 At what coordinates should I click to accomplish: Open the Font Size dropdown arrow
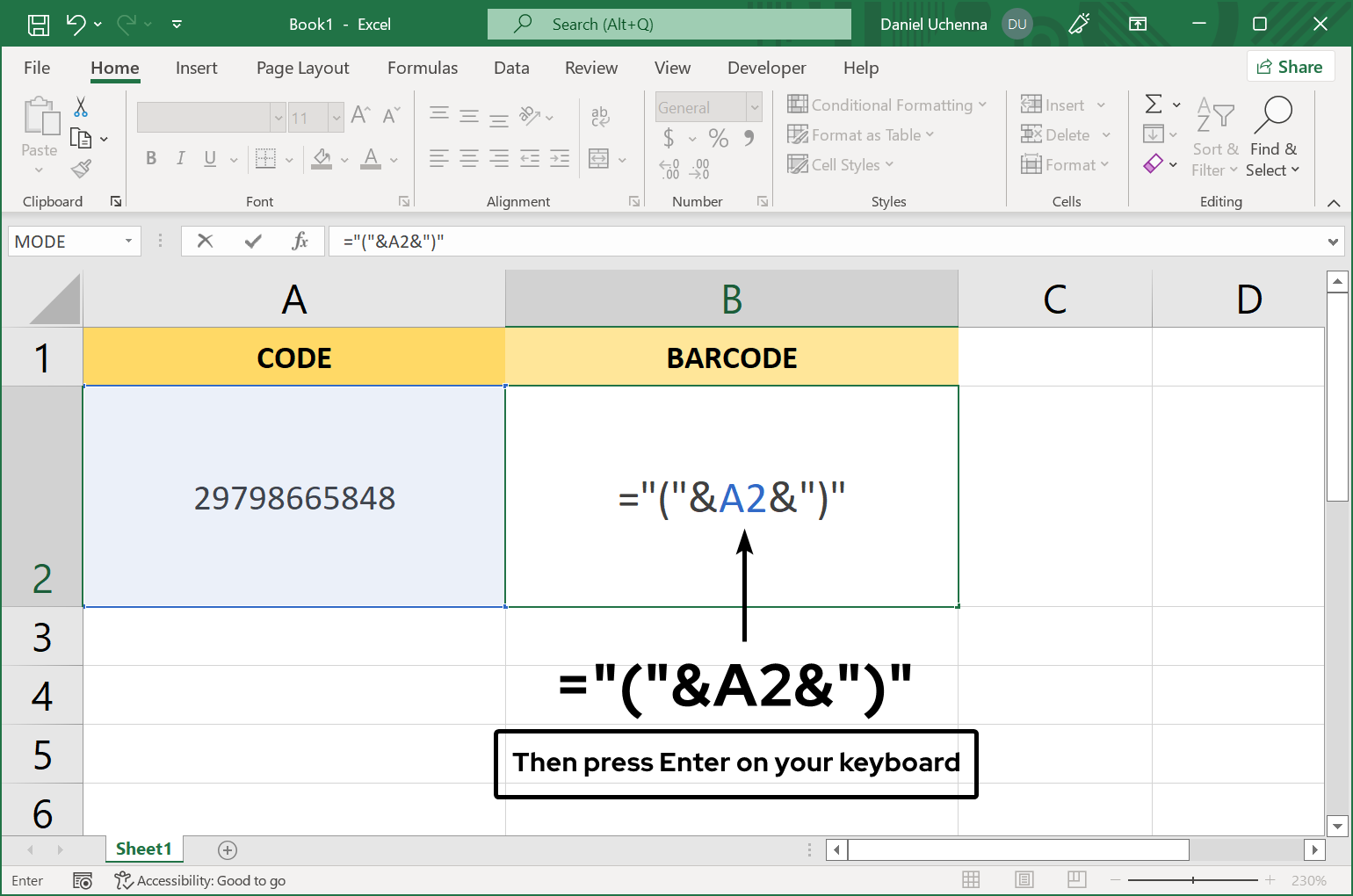point(336,117)
